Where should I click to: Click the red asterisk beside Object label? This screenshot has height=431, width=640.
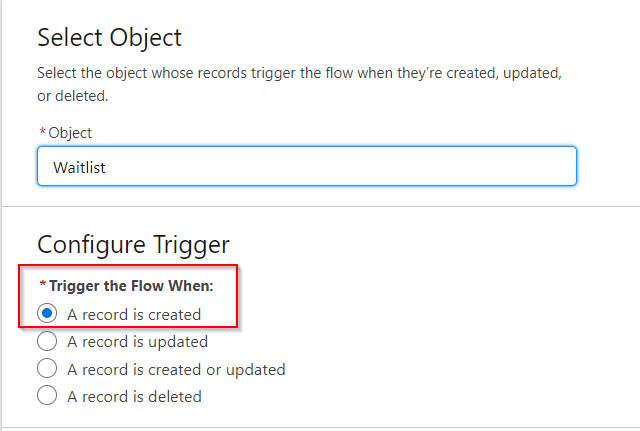[x=42, y=133]
